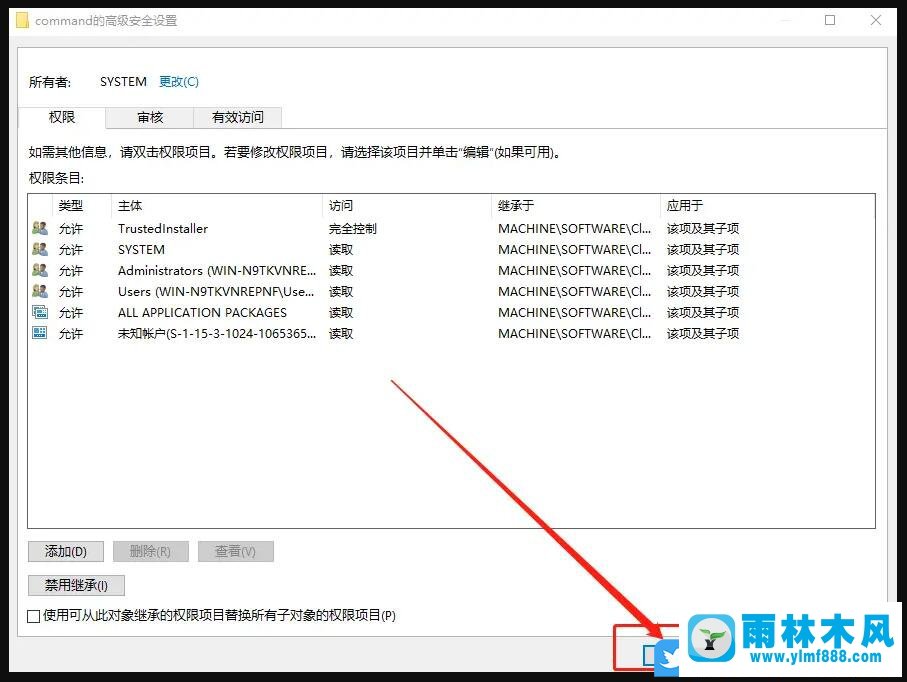
Task: Tick the 替换所有子对象的权限项目 checkbox
Action: 34,616
